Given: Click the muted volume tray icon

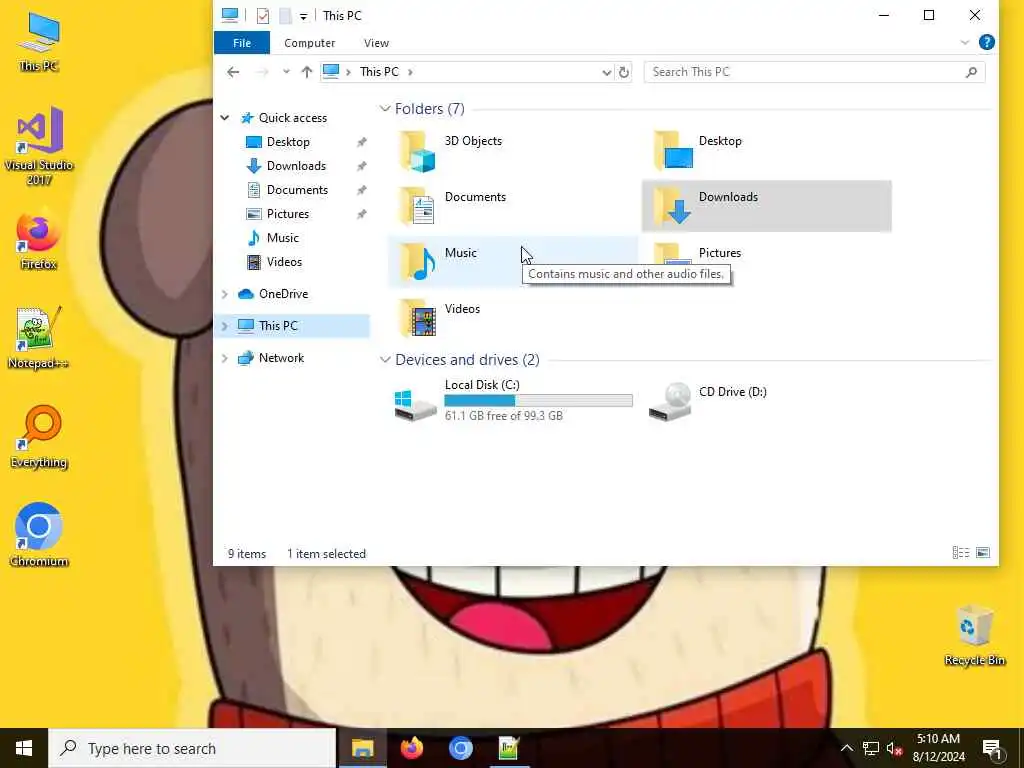Looking at the screenshot, I should pos(894,748).
